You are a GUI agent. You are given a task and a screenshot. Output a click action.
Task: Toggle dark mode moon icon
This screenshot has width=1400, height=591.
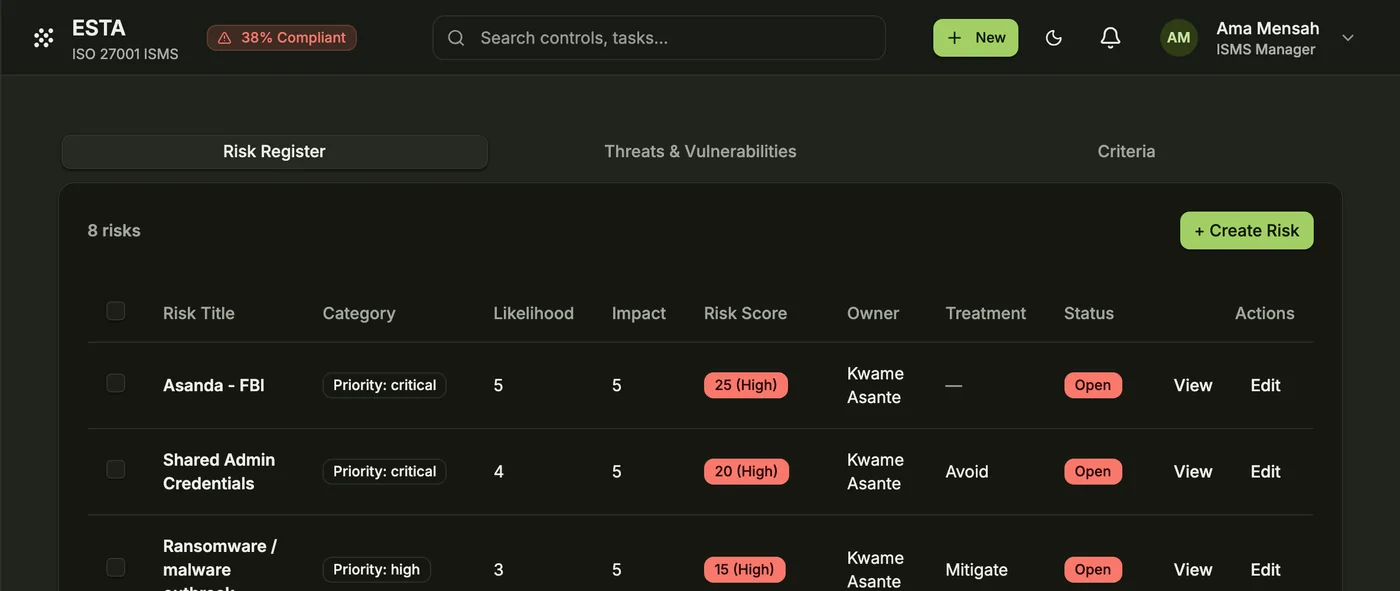coord(1053,38)
